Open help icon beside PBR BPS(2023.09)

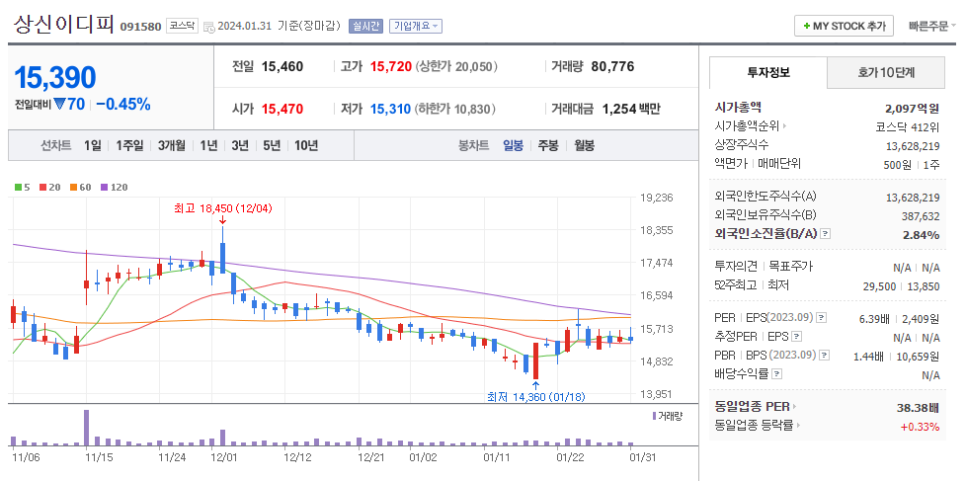[x=824, y=355]
